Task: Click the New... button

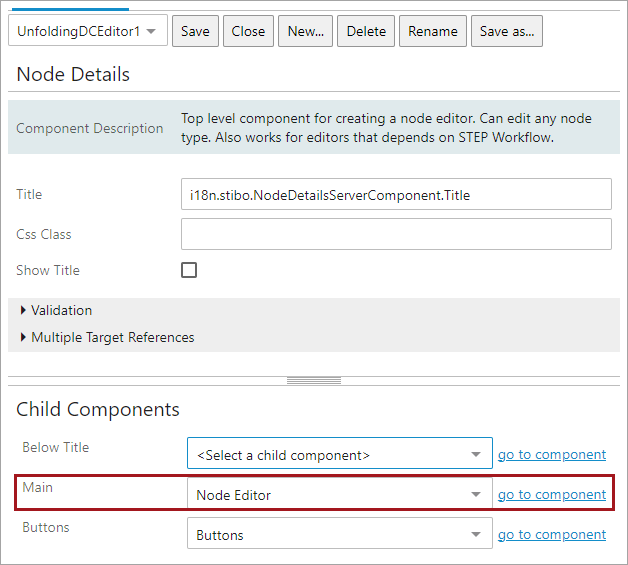Action: pos(305,31)
